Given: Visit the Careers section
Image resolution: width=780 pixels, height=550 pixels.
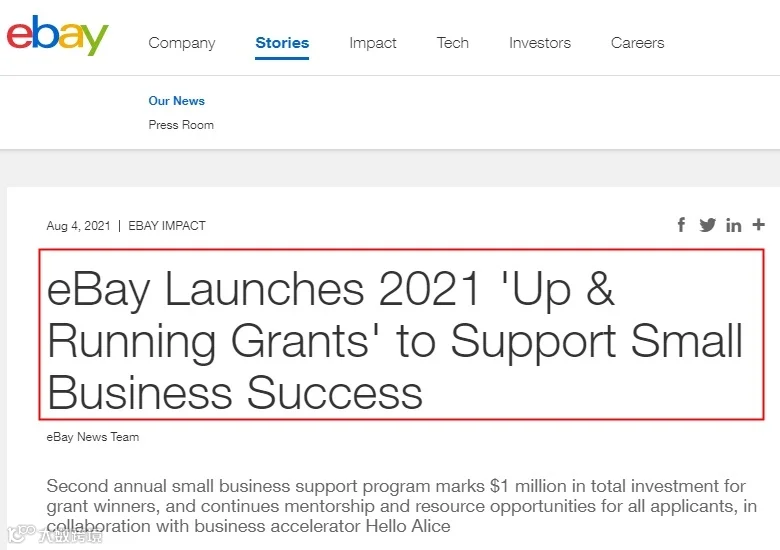Looking at the screenshot, I should click(637, 43).
